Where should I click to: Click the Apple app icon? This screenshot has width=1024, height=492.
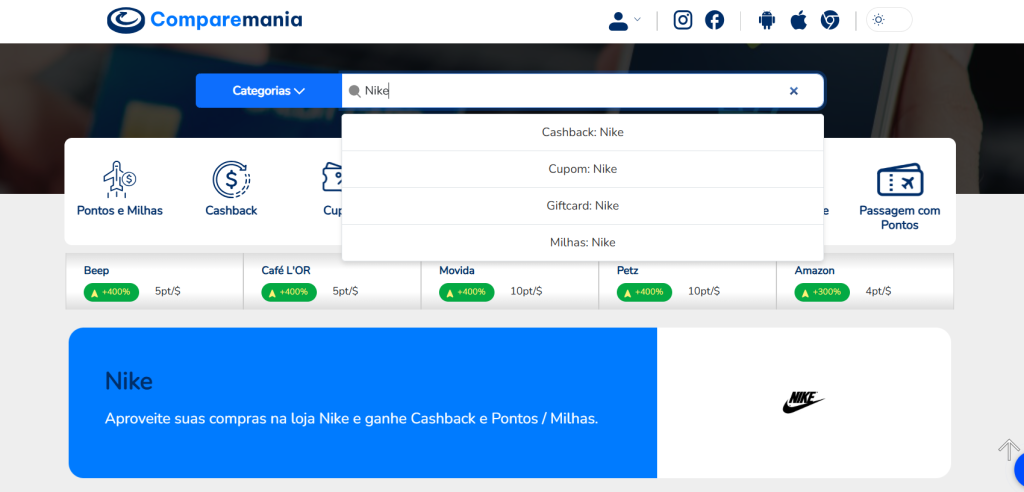[x=798, y=20]
